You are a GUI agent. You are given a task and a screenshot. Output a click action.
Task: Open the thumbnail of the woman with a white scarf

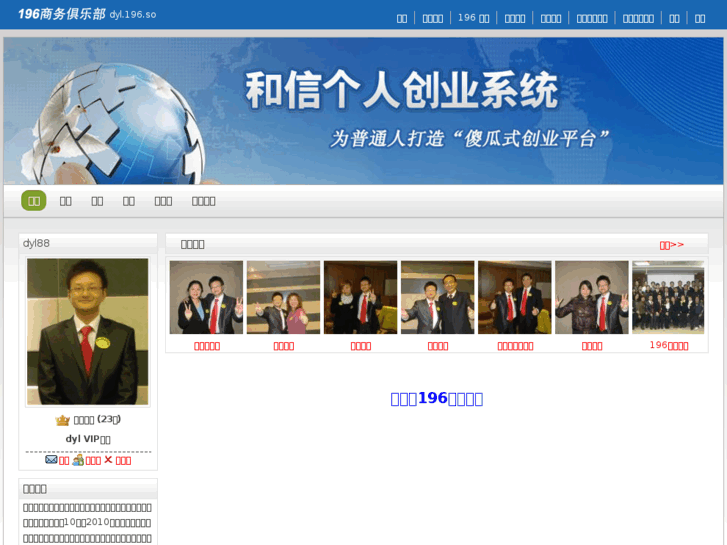click(360, 297)
